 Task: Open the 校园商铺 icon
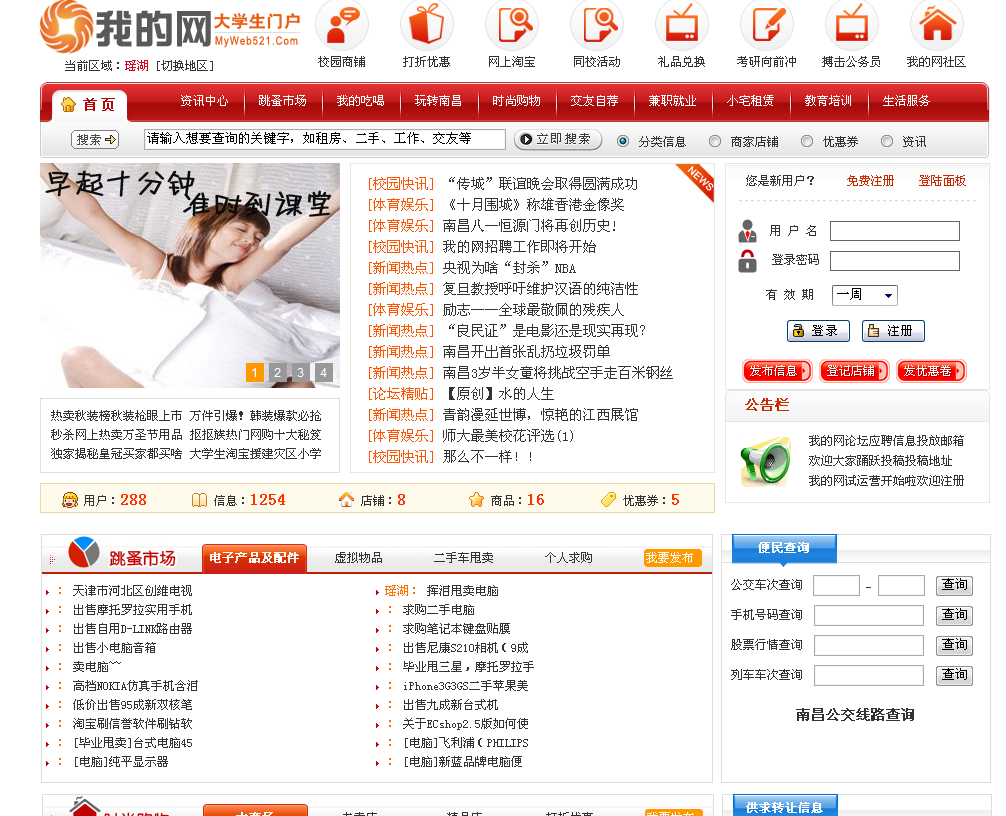coord(342,26)
